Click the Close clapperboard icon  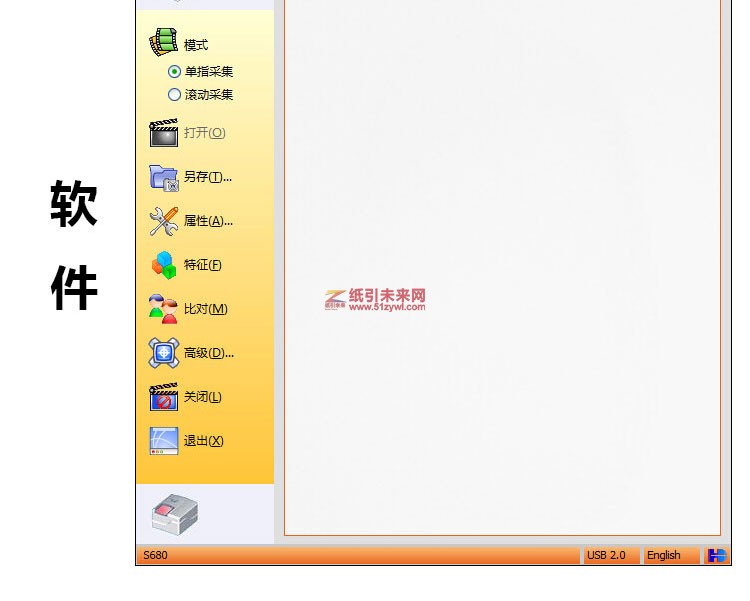(x=163, y=397)
